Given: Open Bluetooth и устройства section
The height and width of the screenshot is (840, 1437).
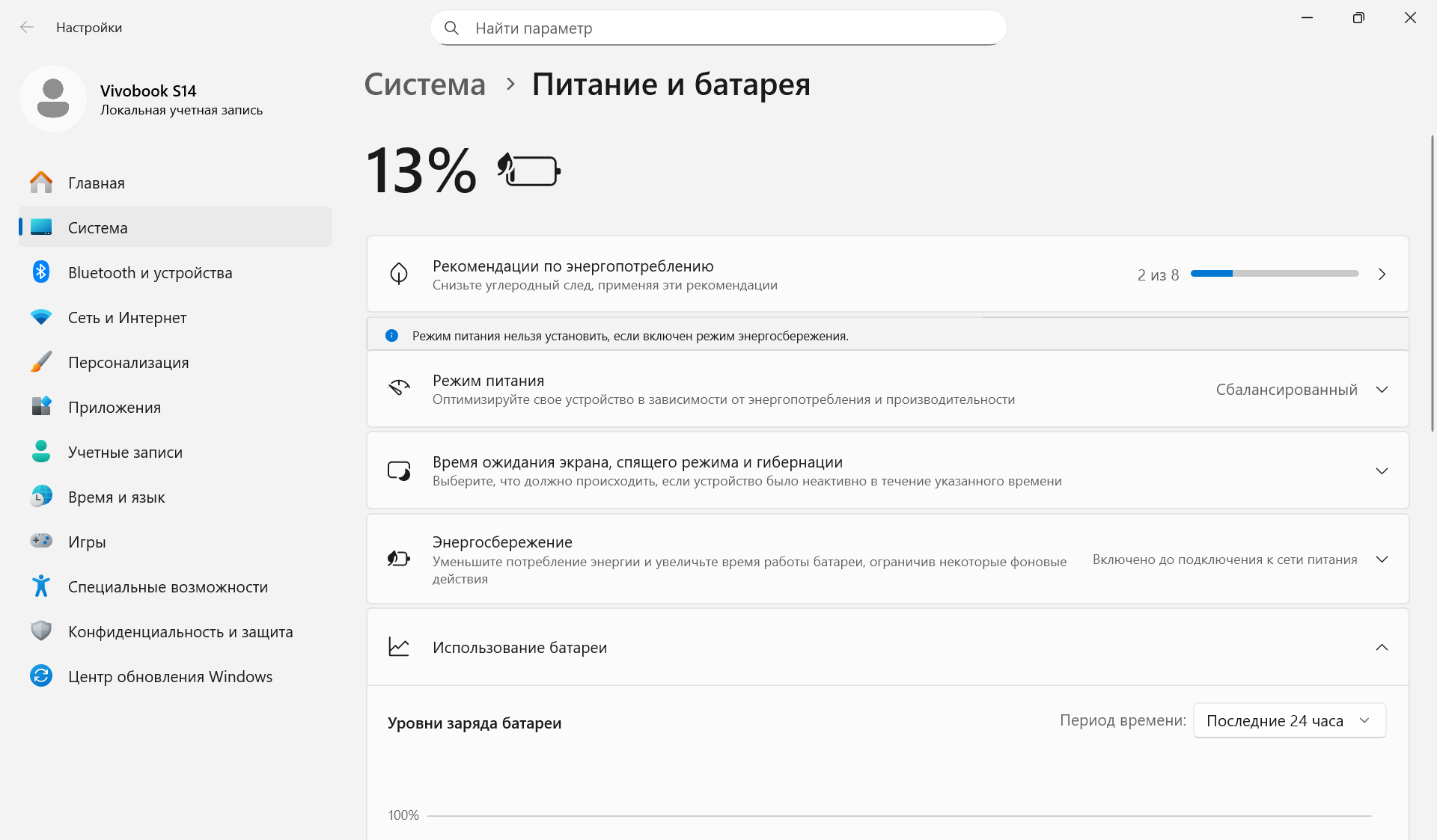Looking at the screenshot, I should (x=175, y=272).
